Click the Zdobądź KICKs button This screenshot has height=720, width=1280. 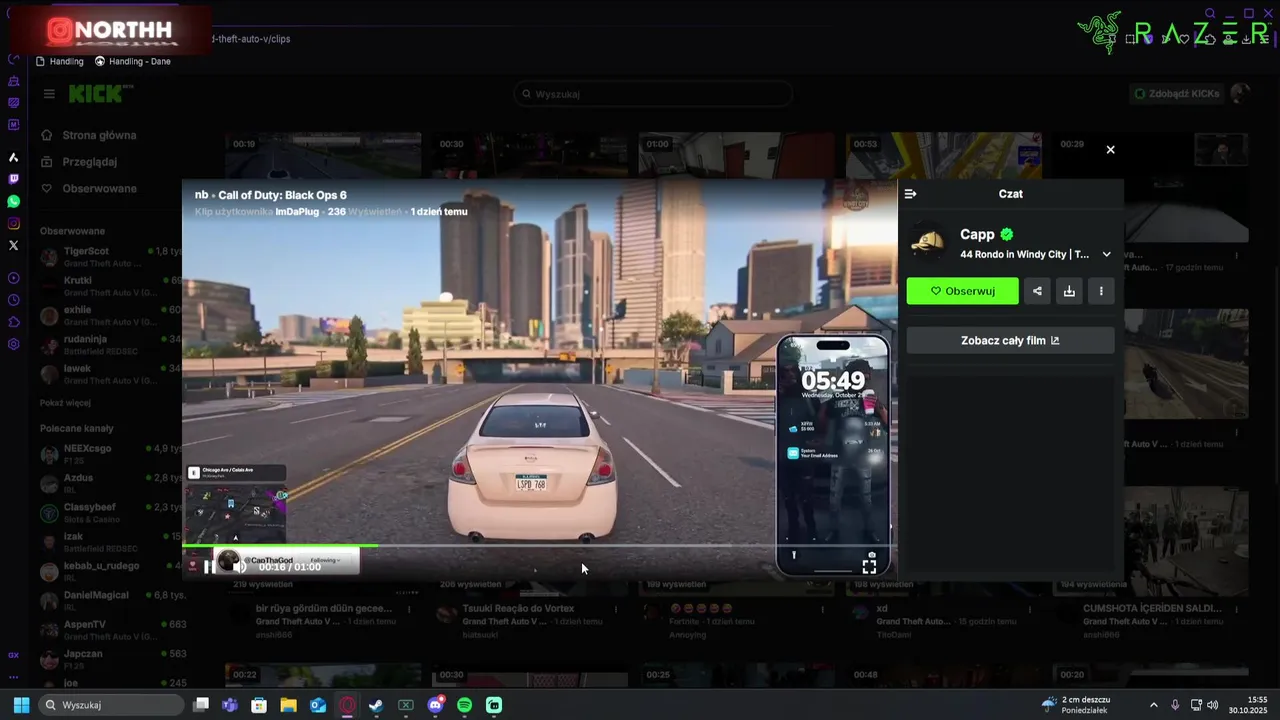click(1176, 93)
